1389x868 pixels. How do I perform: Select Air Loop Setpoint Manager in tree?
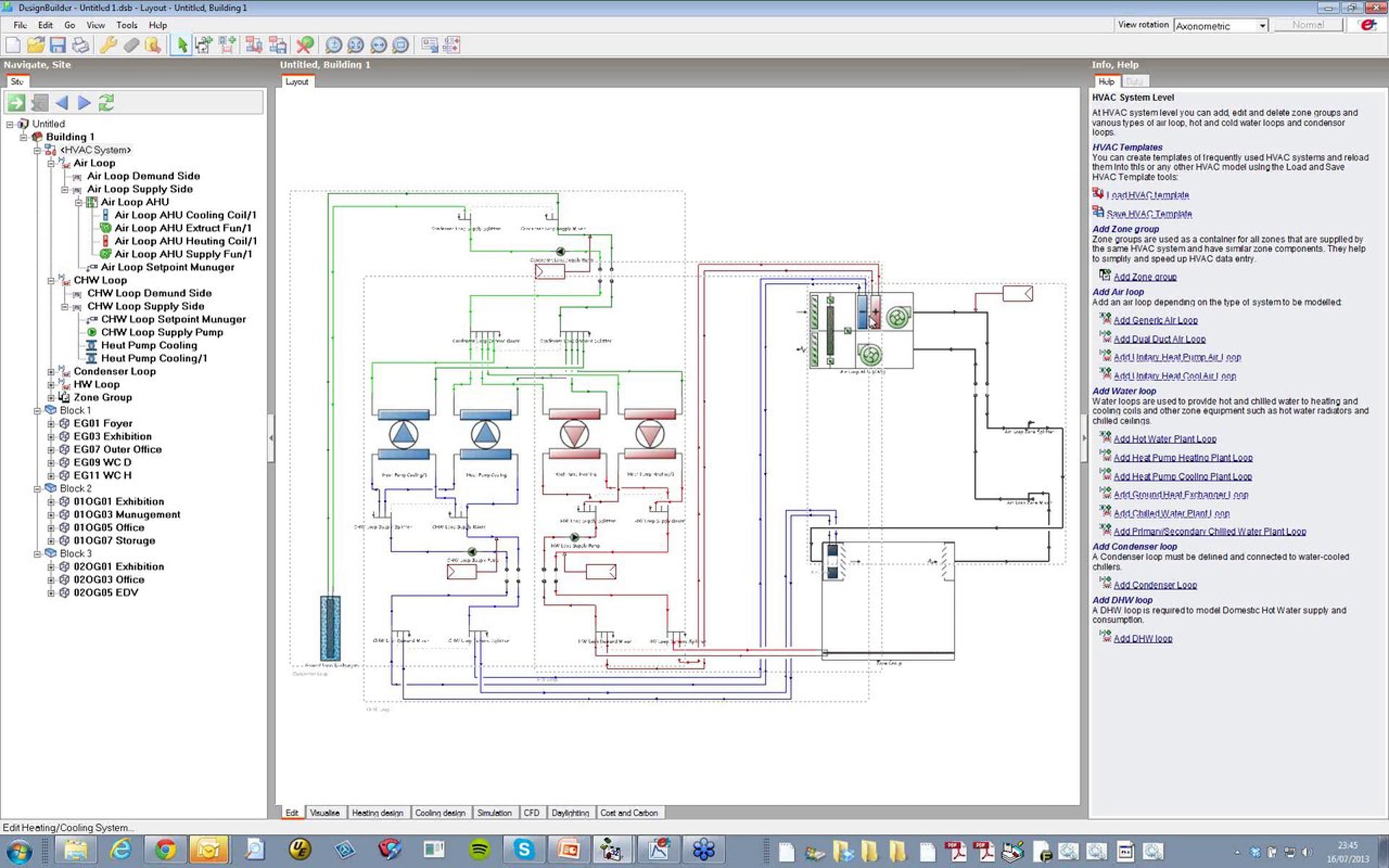pyautogui.click(x=168, y=267)
